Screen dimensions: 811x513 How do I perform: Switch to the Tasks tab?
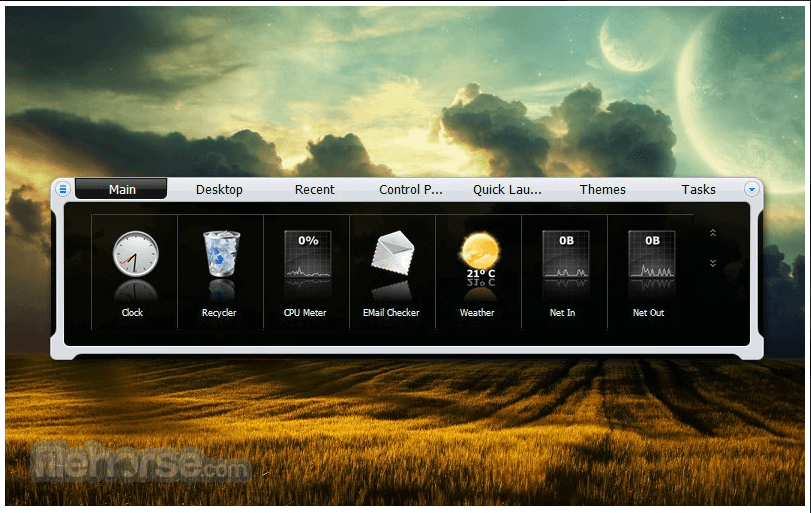point(699,190)
